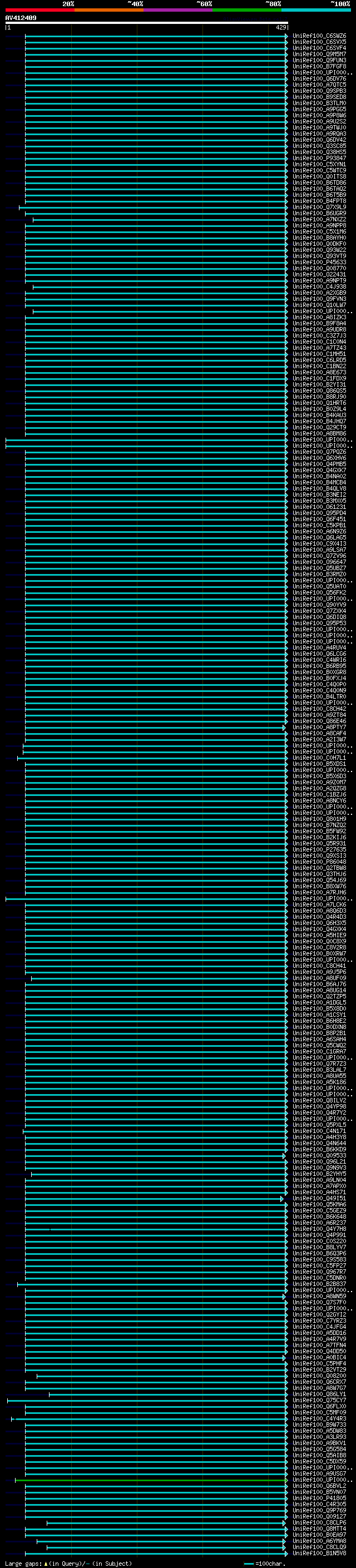Select the UniRef100_A8PTY7 label
Image resolution: width=356 pixels, height=1568 pixels.
[319, 728]
